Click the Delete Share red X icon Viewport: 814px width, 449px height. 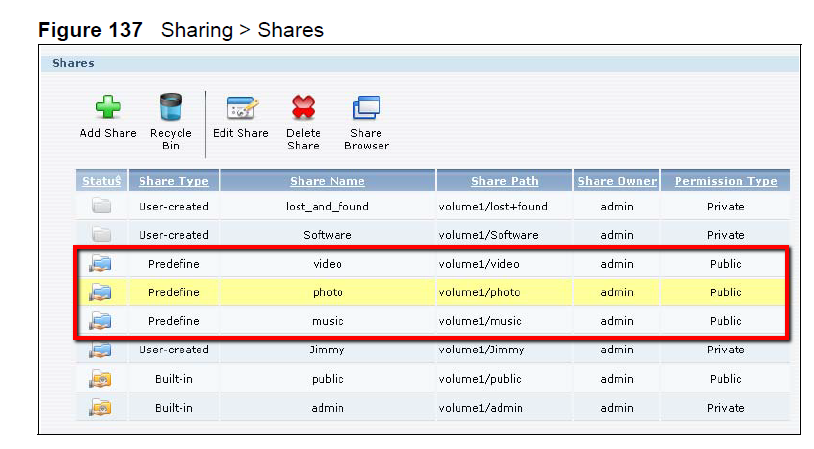(x=303, y=108)
